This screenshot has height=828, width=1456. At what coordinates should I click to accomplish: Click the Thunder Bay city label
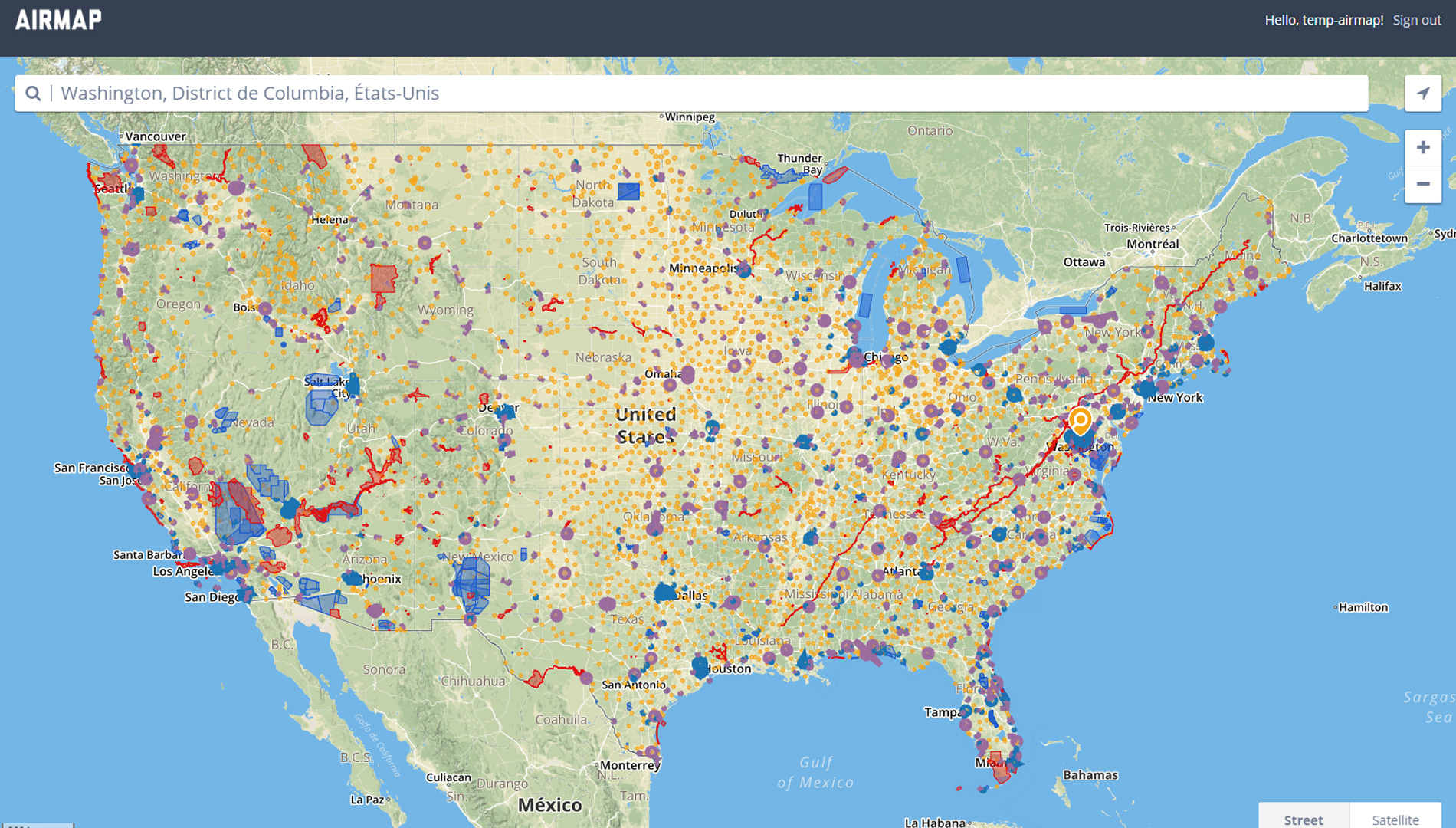point(800,164)
